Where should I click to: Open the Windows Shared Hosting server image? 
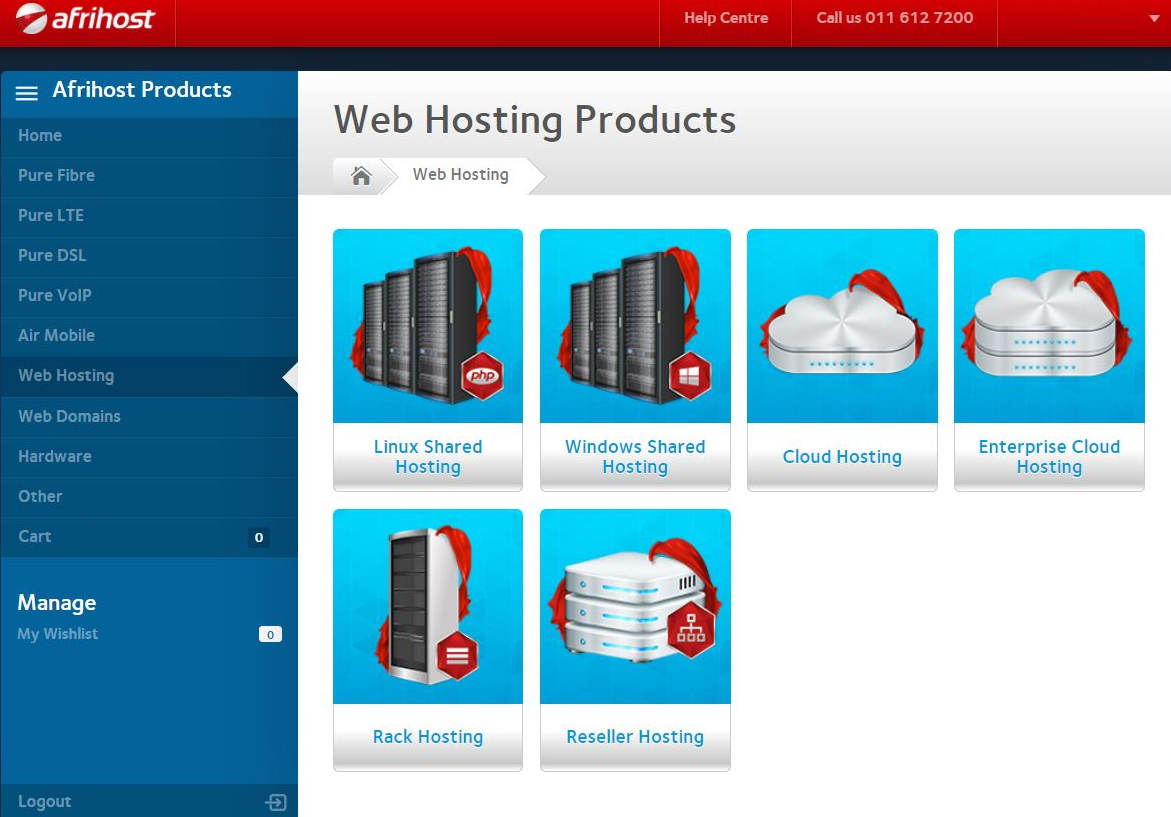(x=635, y=326)
